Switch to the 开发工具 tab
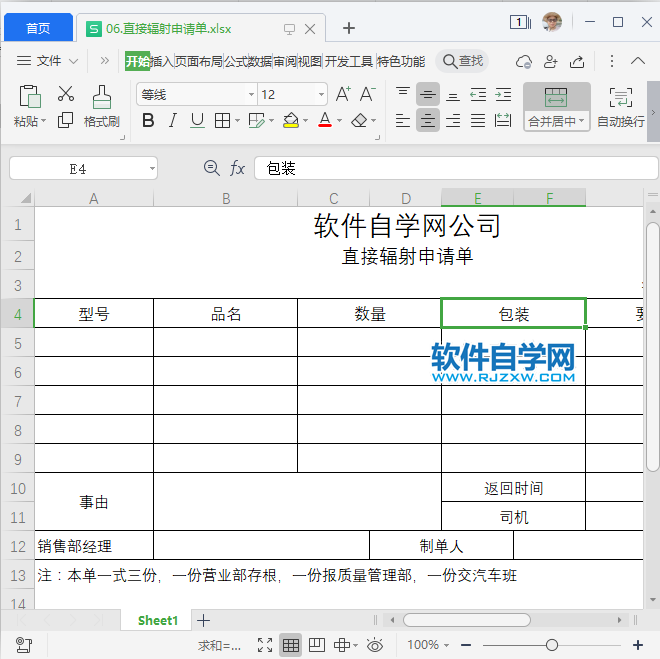Viewport: 660px width, 659px height. [349, 61]
